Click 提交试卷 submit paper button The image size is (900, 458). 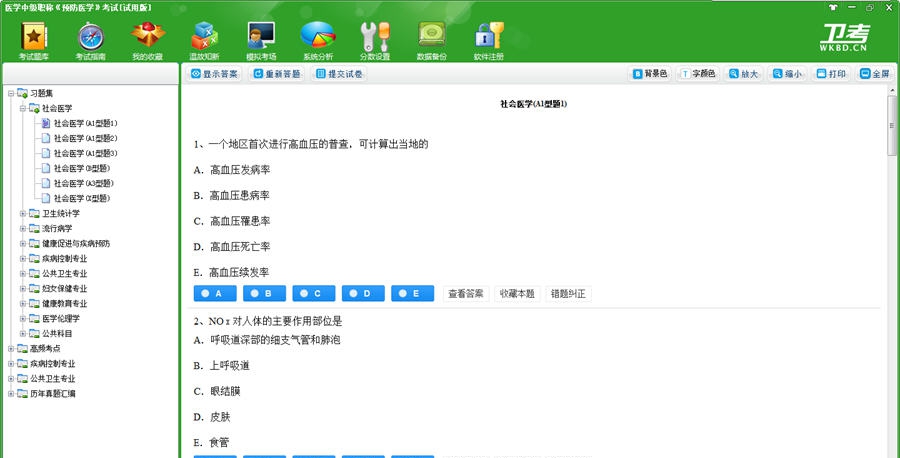[x=339, y=74]
